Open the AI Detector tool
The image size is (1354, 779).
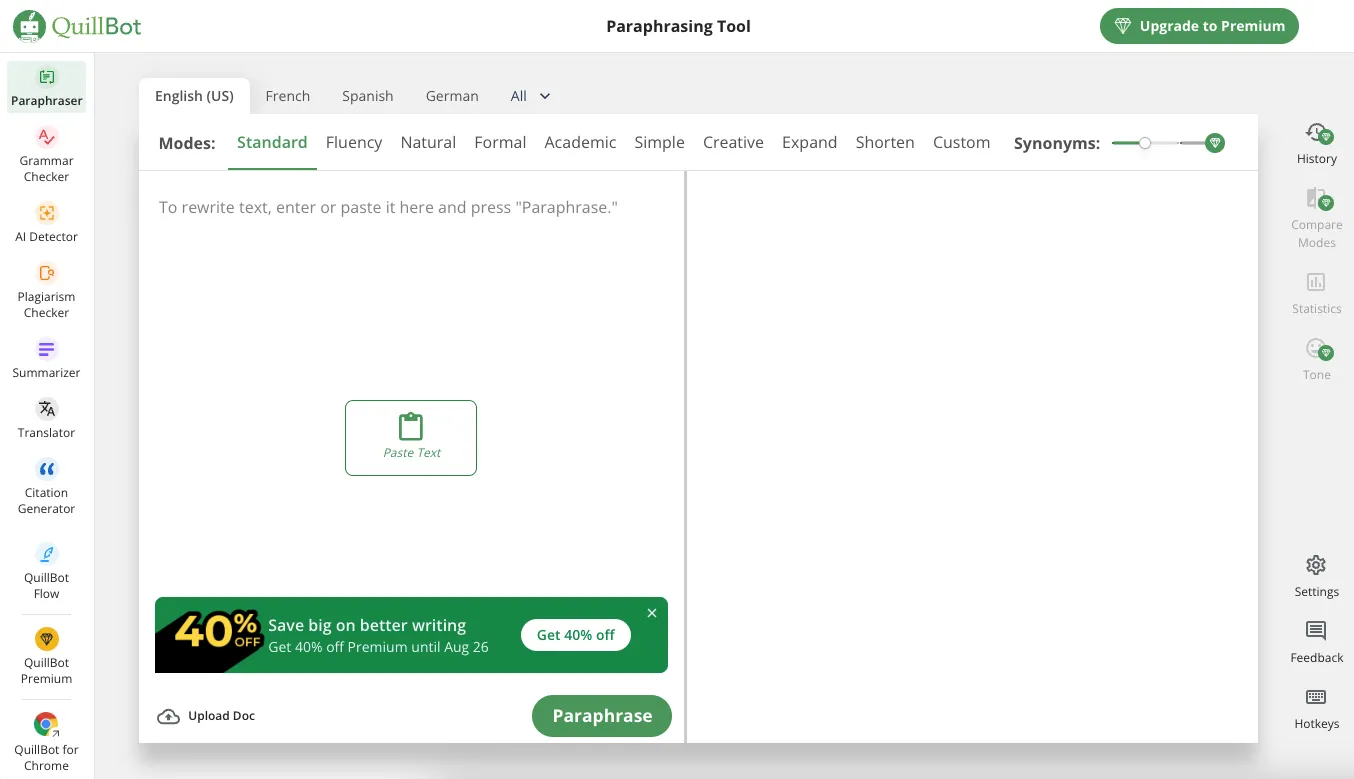(46, 222)
